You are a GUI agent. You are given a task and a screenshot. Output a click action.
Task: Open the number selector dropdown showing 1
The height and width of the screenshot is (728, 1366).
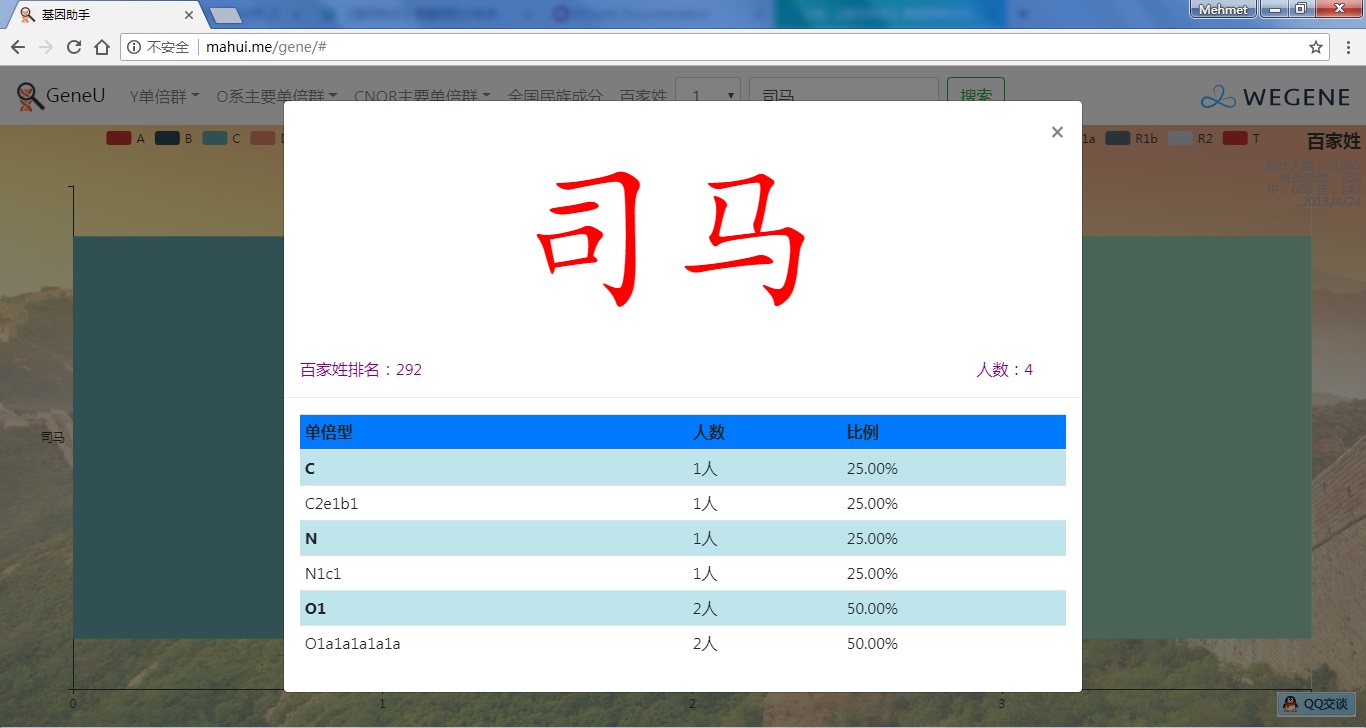(708, 96)
